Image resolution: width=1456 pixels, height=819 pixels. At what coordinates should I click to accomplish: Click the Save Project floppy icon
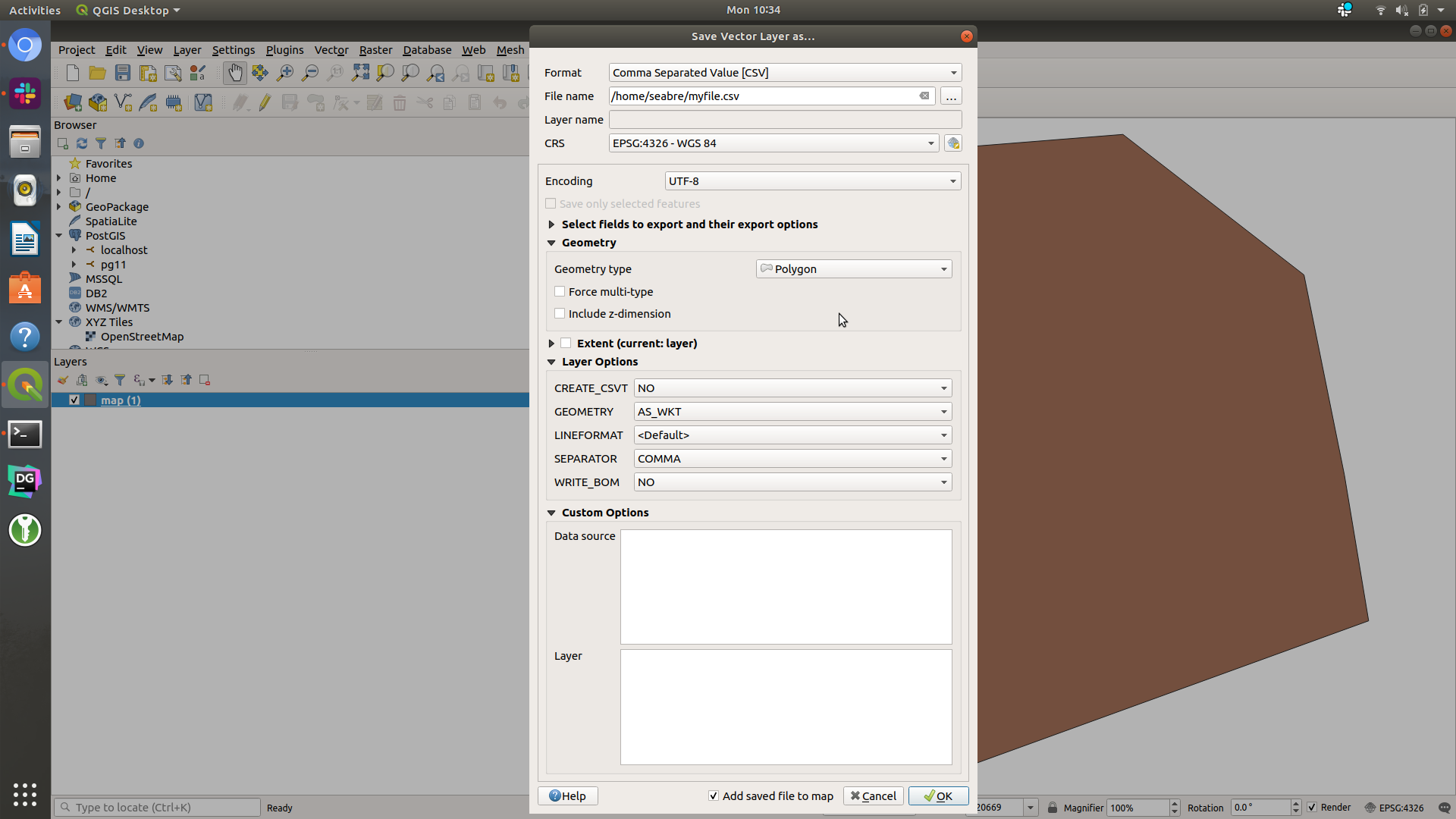click(x=123, y=73)
